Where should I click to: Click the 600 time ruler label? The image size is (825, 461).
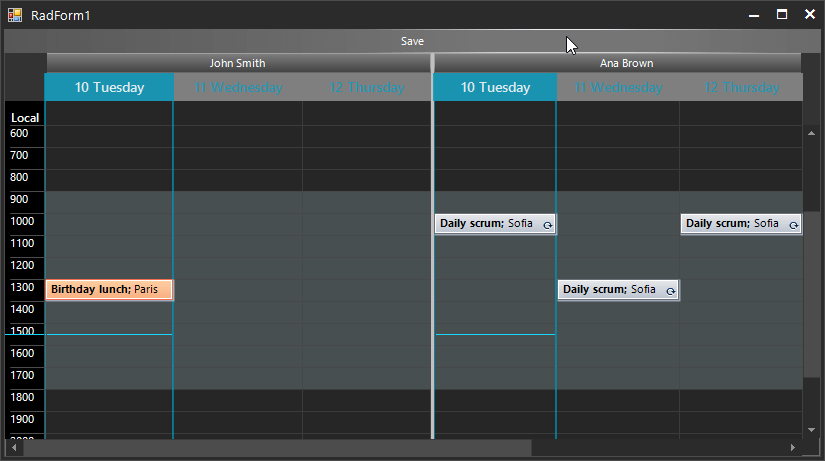click(19, 134)
